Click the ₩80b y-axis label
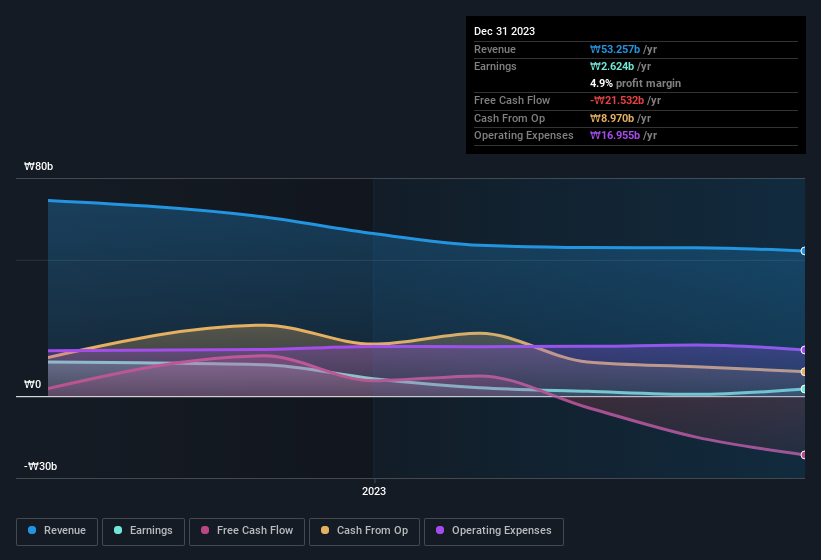821x560 pixels. click(x=38, y=166)
